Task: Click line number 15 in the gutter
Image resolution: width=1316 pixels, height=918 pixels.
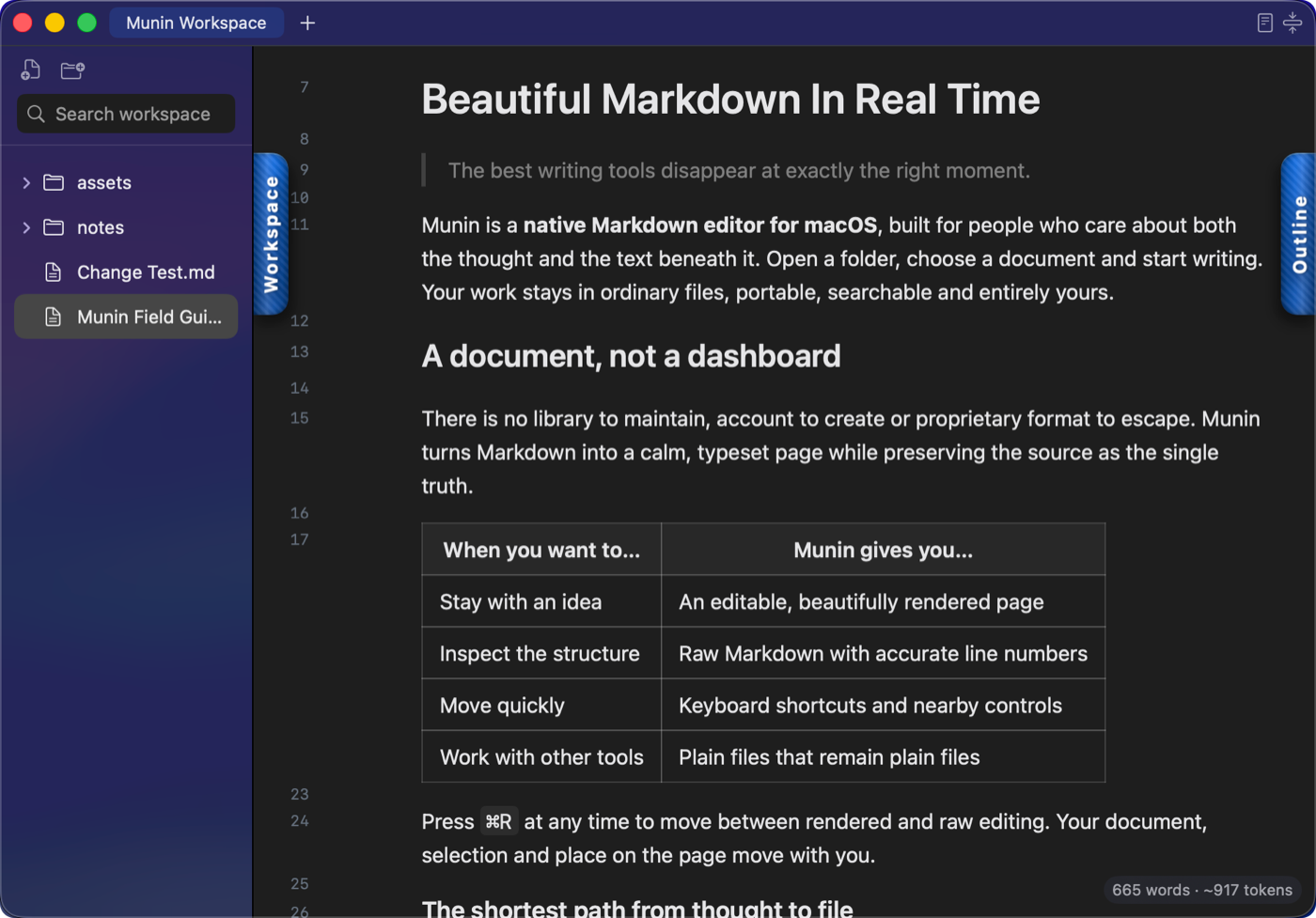Action: pos(300,418)
